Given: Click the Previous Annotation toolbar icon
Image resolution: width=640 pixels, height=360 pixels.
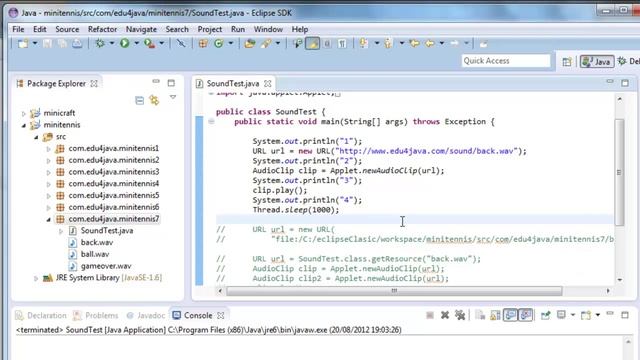Looking at the screenshot, I should (388, 43).
